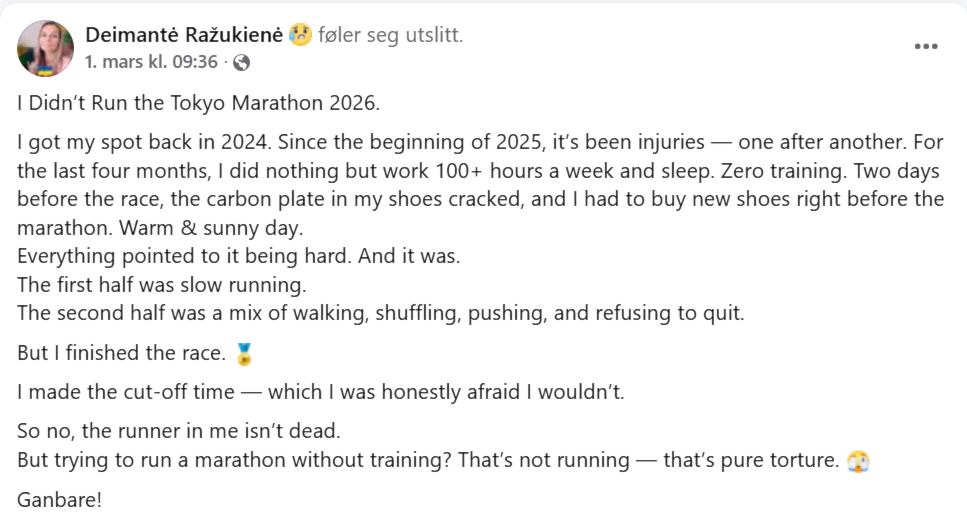Click the tired feeling emoji beside the name

click(x=300, y=35)
